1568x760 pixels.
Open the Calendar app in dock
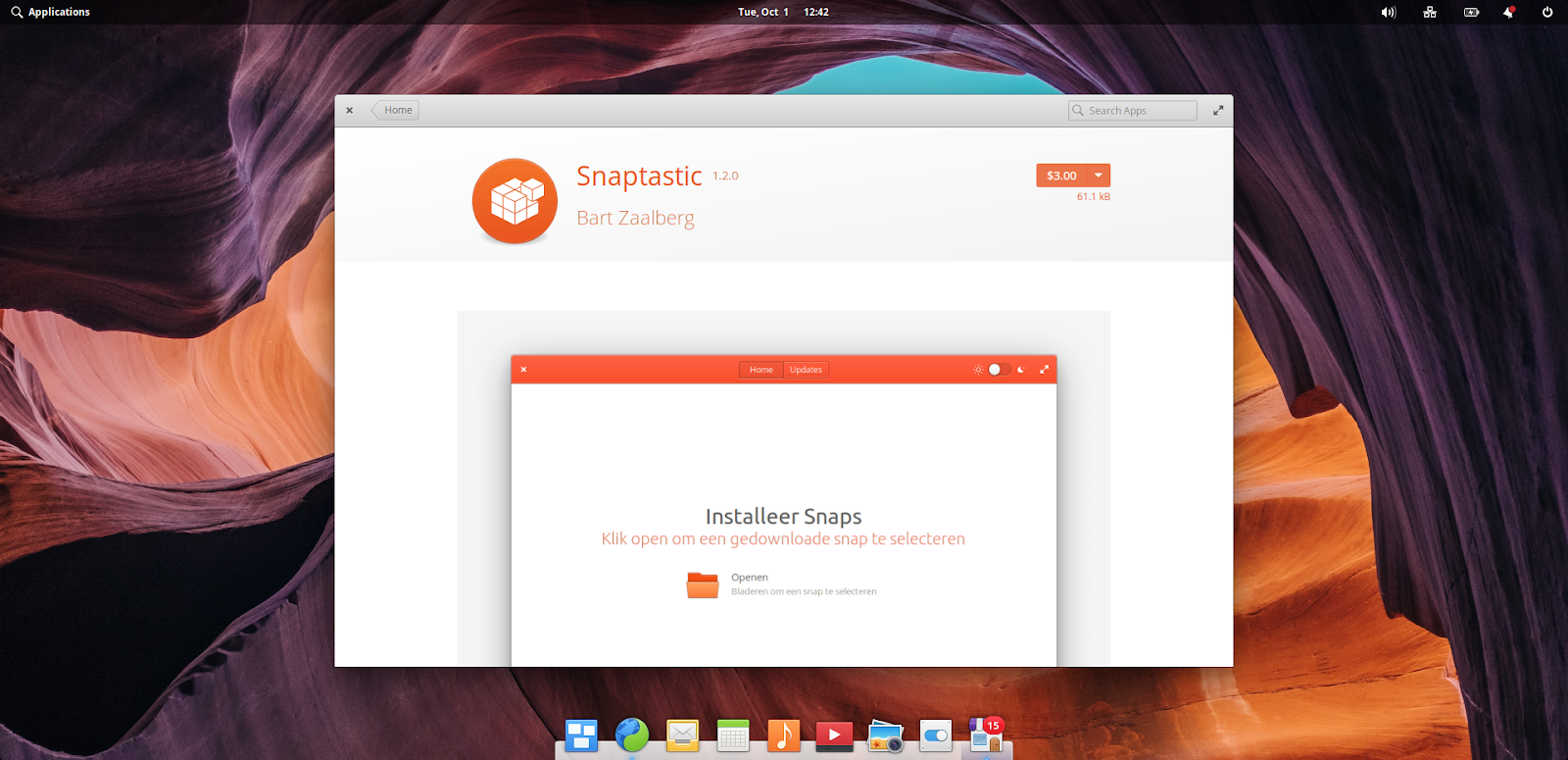pyautogui.click(x=733, y=735)
